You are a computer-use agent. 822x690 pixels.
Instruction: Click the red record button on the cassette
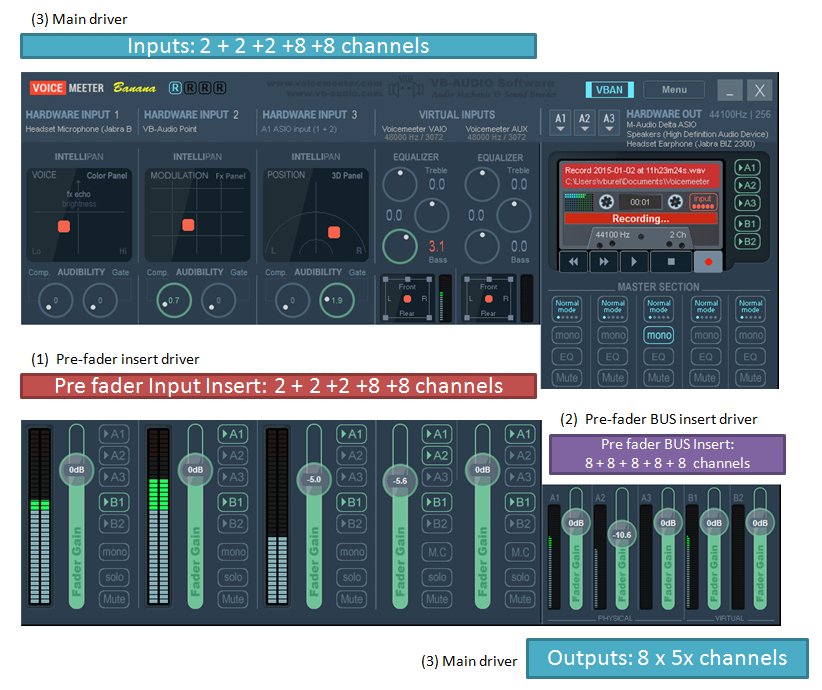(708, 261)
